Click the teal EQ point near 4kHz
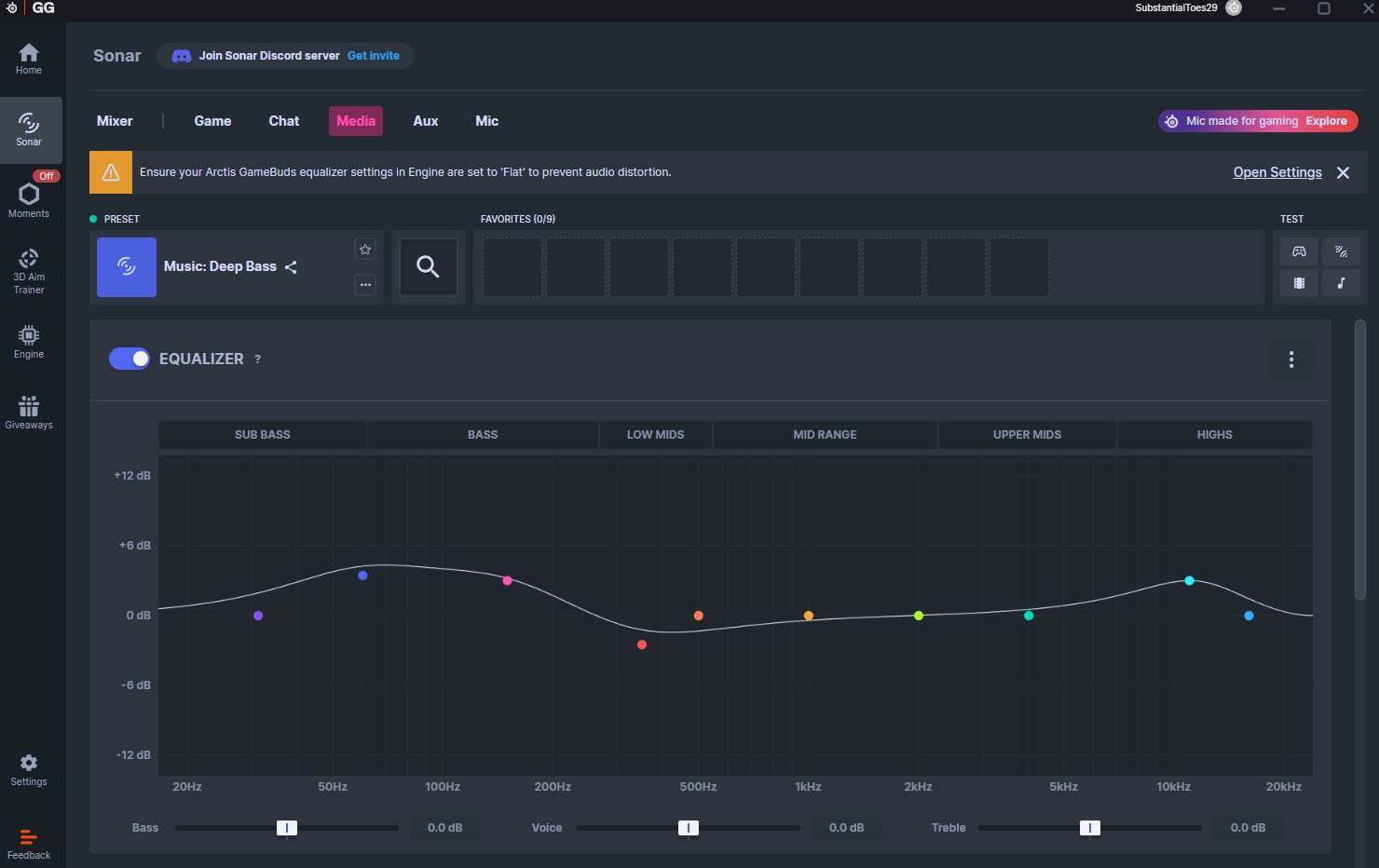This screenshot has width=1379, height=868. tap(1029, 616)
